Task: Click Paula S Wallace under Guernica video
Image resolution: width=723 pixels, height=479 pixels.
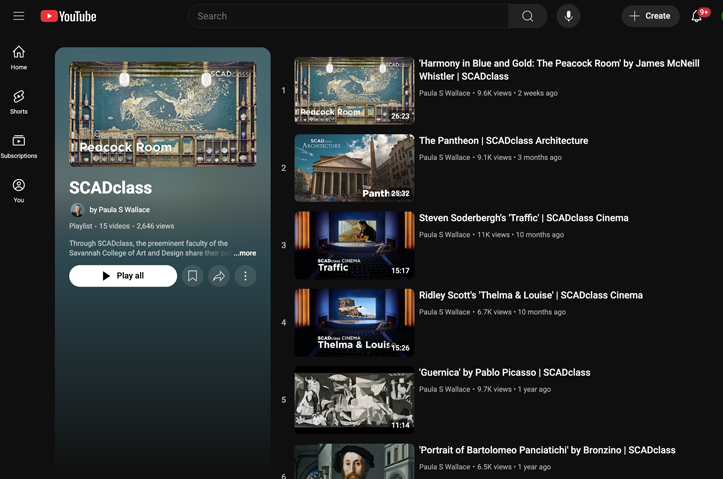Action: point(444,389)
